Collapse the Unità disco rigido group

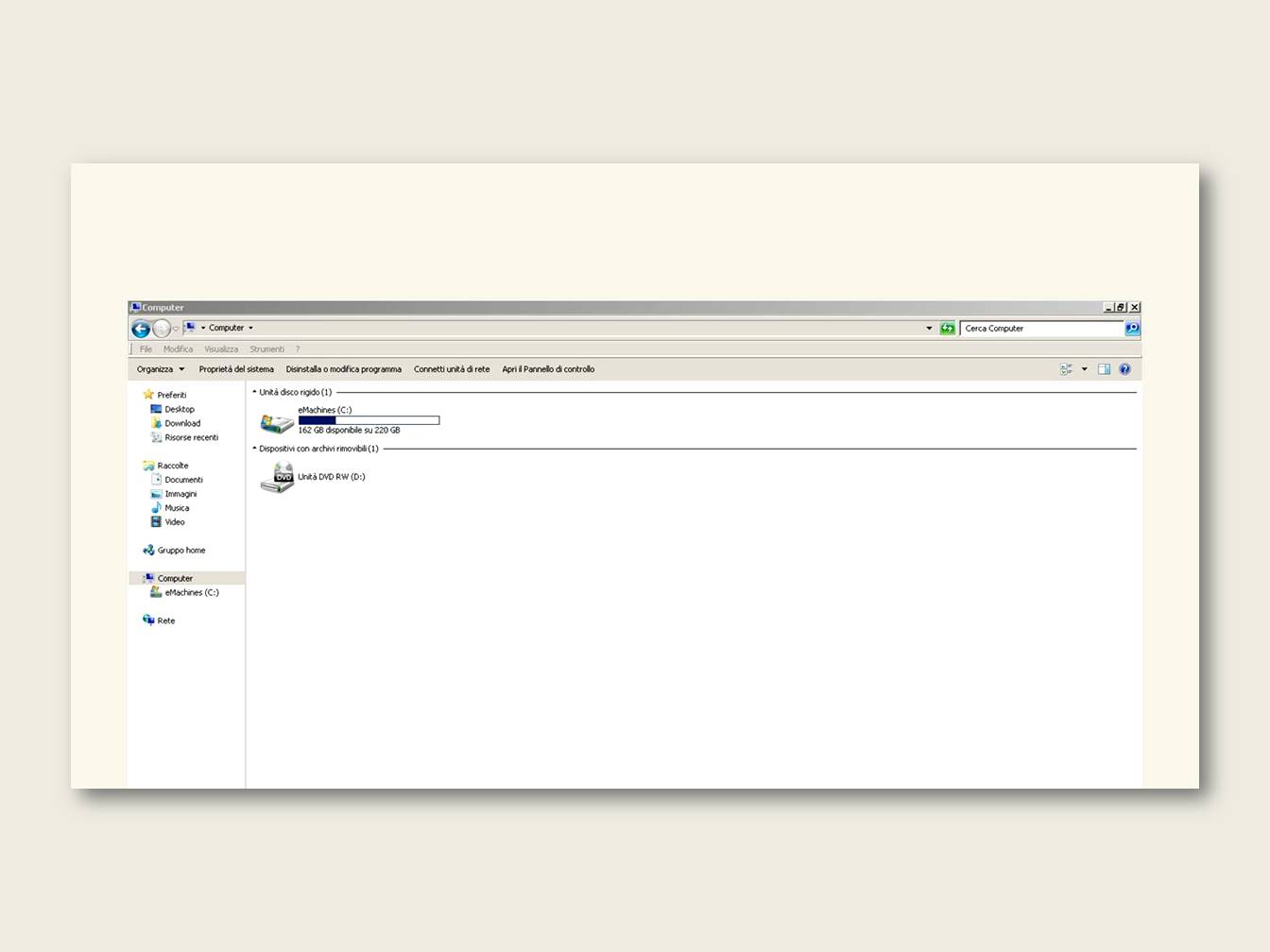(x=254, y=392)
